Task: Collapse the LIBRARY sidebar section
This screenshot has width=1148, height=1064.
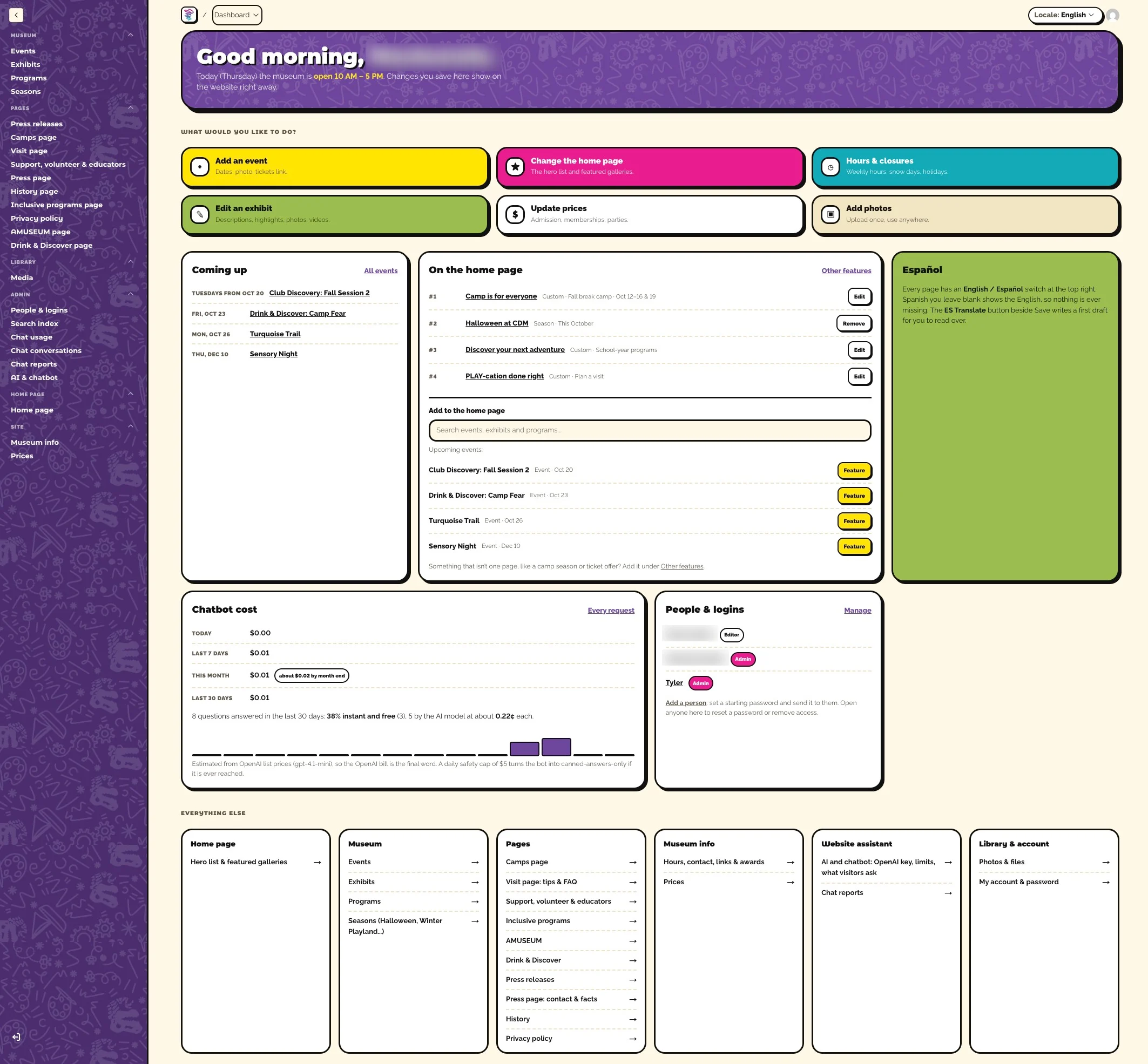Action: pyautogui.click(x=131, y=261)
